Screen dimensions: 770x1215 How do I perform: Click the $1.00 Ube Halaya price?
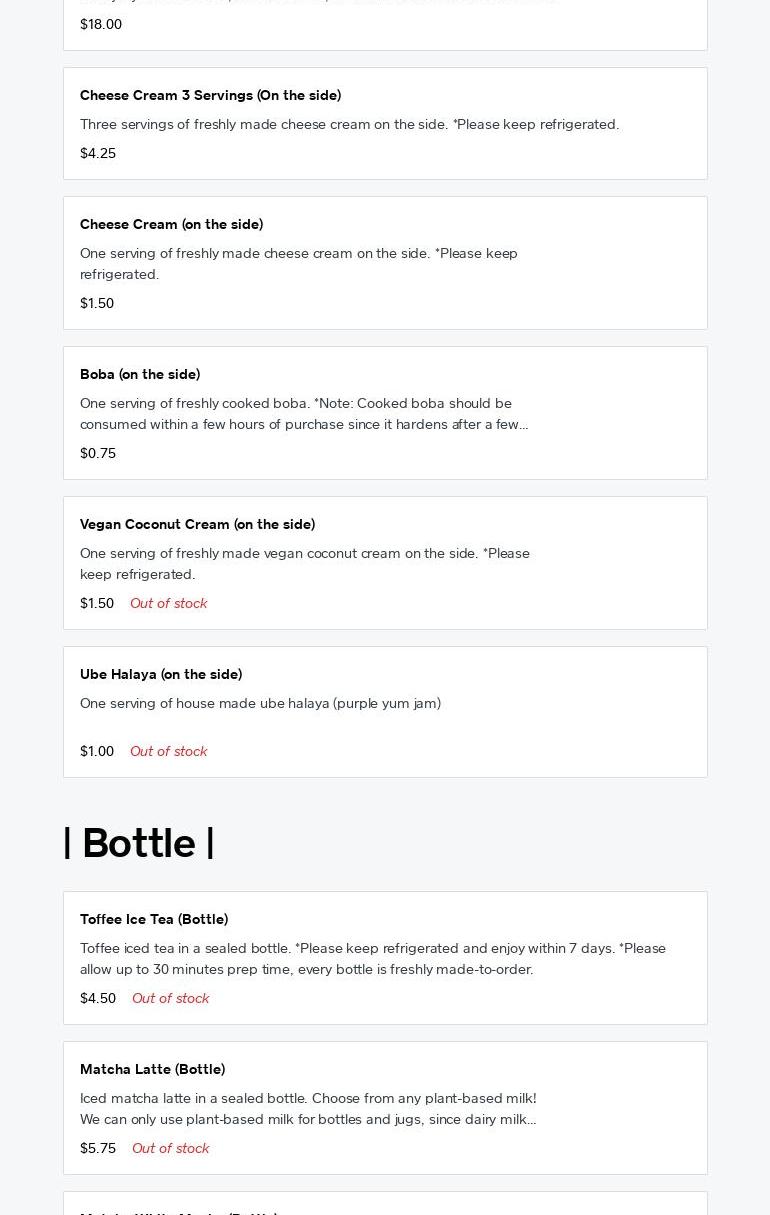[97, 751]
